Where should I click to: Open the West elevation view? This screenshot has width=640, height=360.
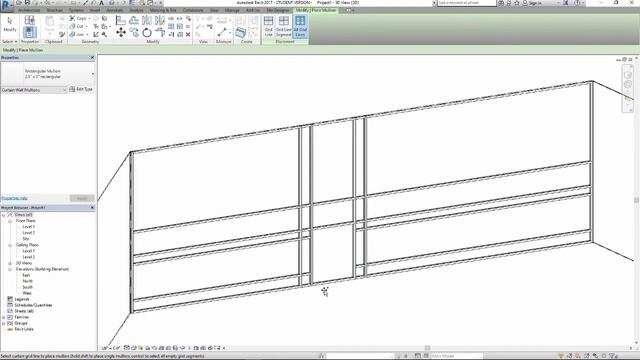pyautogui.click(x=27, y=293)
